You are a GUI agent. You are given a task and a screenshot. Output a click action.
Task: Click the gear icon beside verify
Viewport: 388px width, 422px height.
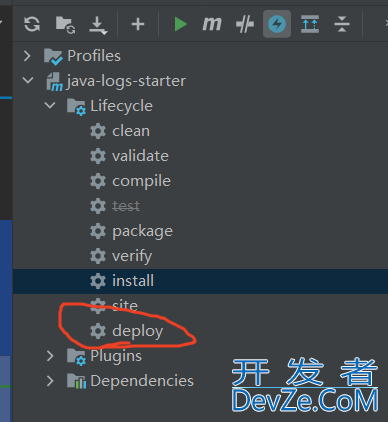(x=98, y=256)
